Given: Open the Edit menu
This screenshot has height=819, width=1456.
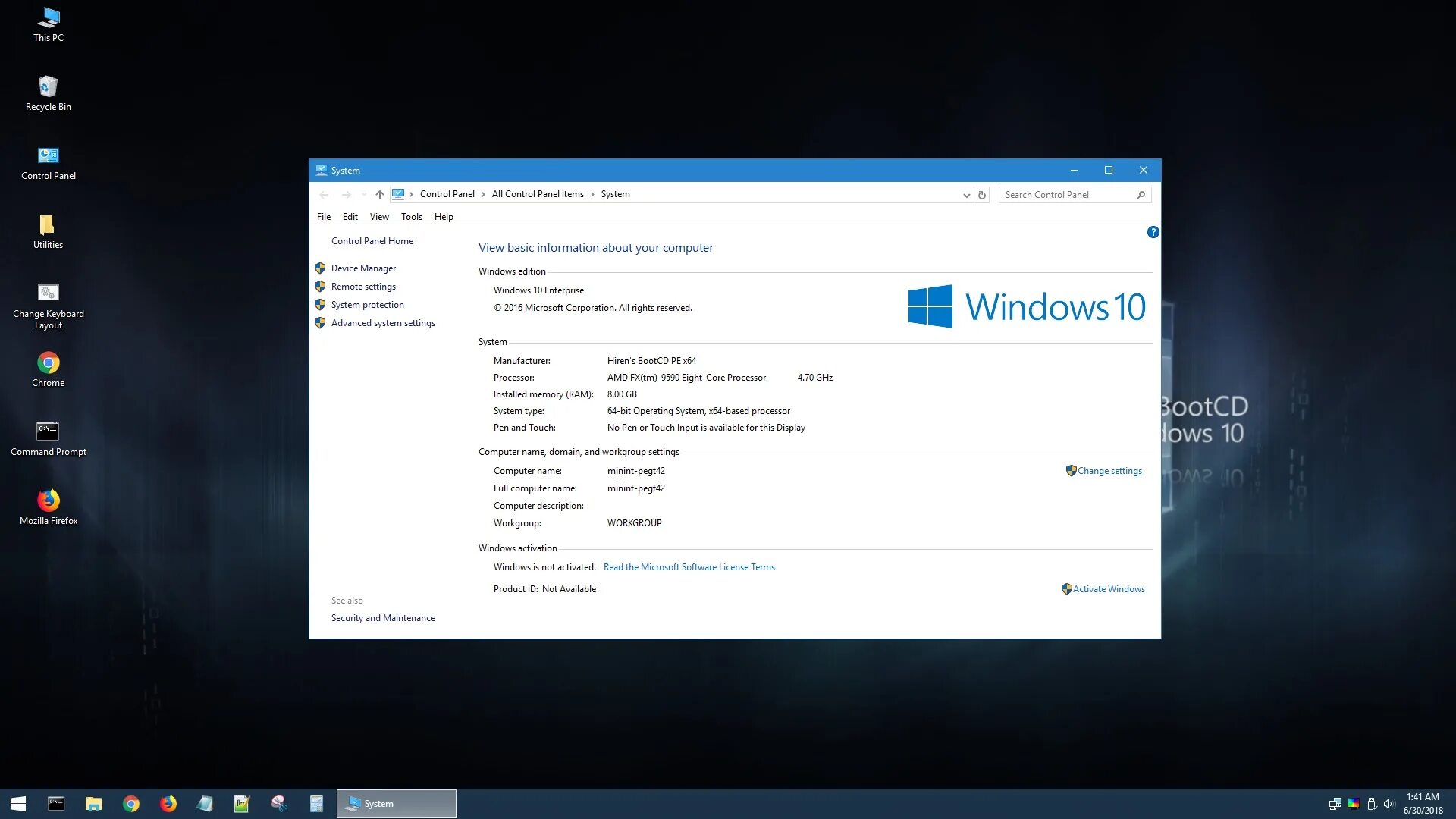Looking at the screenshot, I should (350, 217).
